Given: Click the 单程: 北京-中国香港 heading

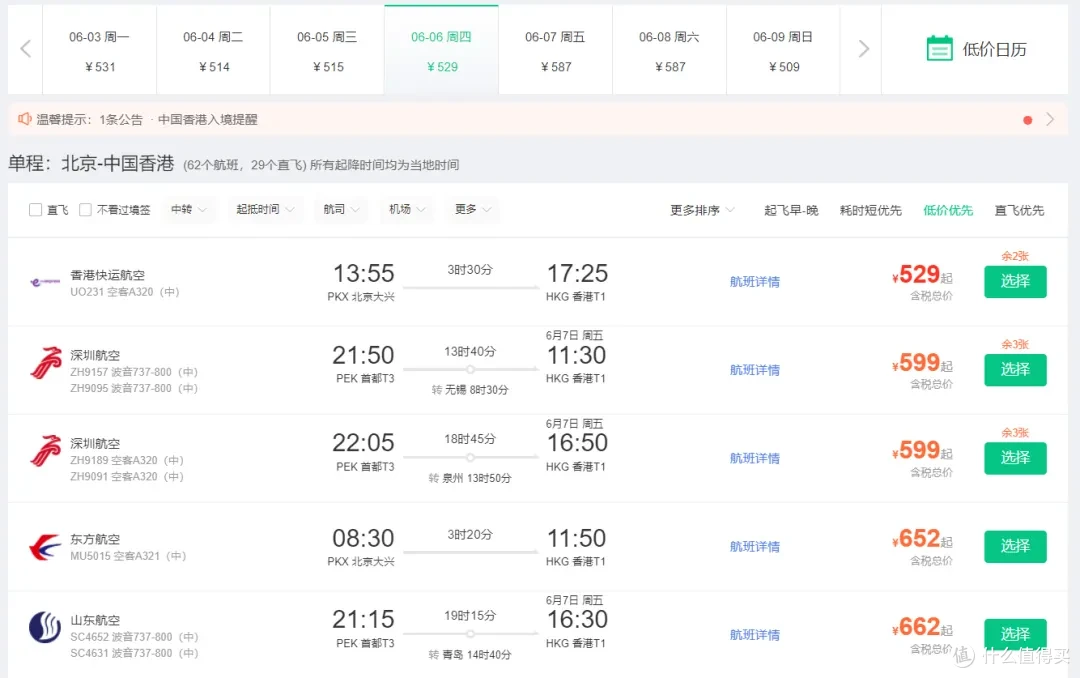Looking at the screenshot, I should point(91,163).
